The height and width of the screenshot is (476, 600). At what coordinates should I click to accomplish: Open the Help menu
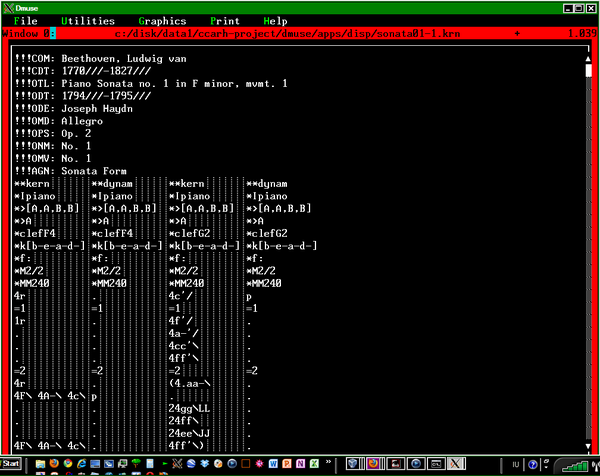pyautogui.click(x=275, y=20)
